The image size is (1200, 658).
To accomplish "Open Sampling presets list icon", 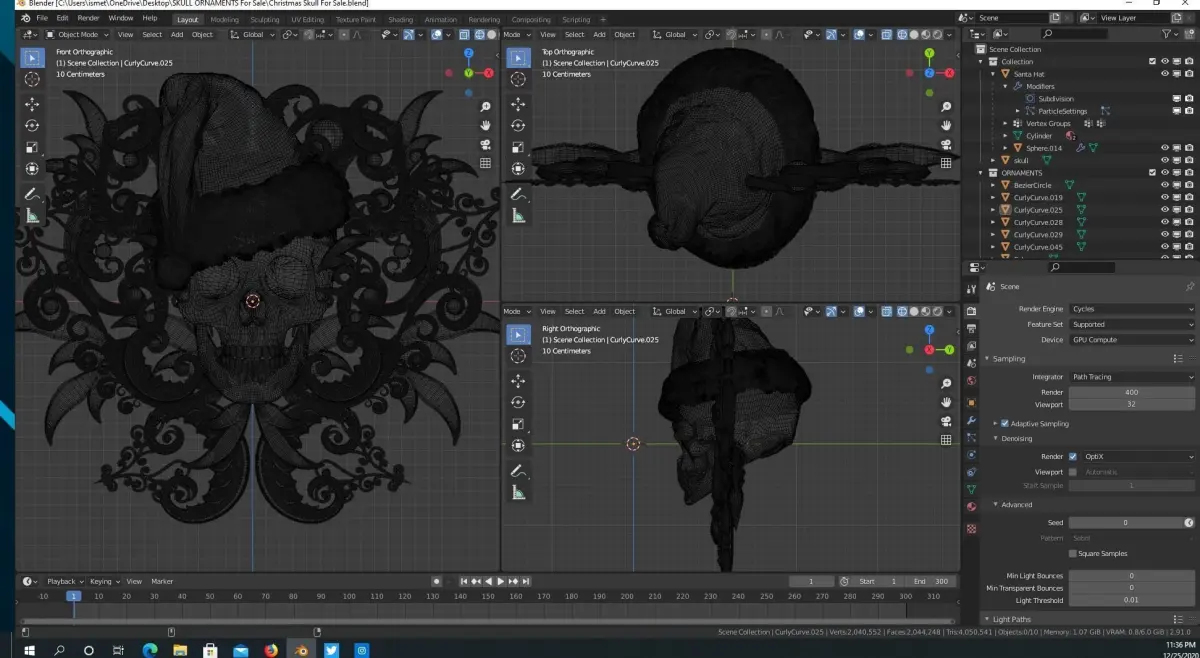I will pyautogui.click(x=1178, y=359).
